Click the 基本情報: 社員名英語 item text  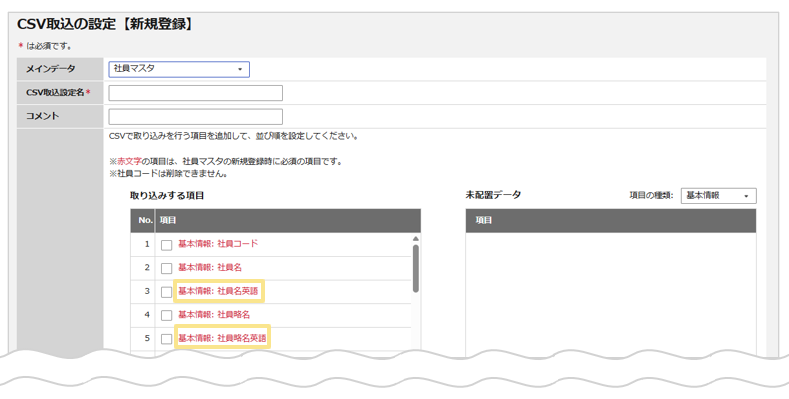(218, 291)
